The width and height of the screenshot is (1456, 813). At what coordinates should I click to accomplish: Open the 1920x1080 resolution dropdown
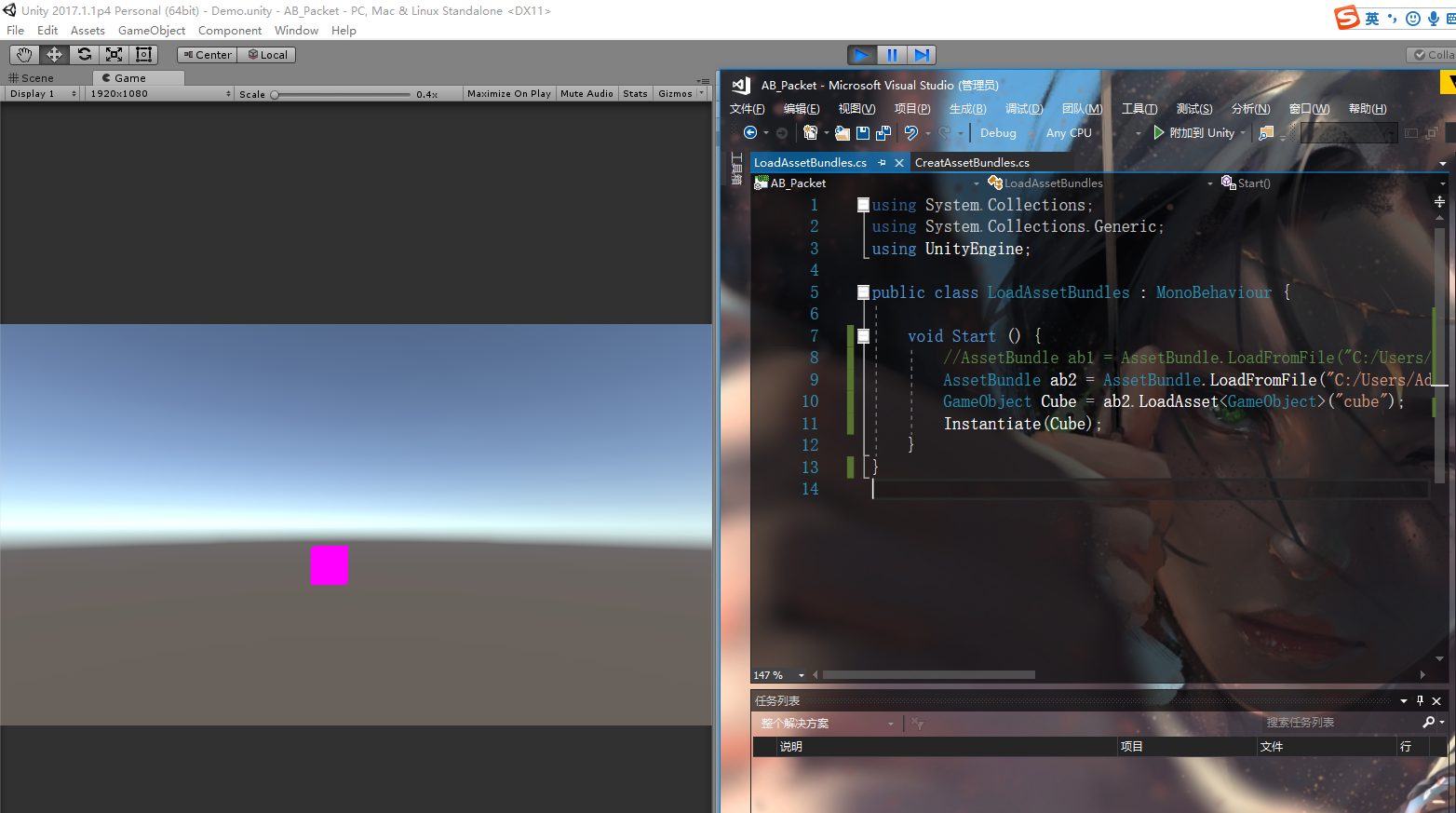pyautogui.click(x=160, y=94)
